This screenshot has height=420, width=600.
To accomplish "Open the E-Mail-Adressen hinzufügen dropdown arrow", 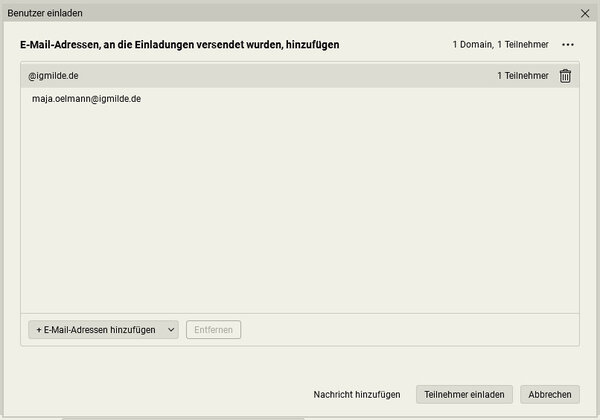I will coord(171,330).
